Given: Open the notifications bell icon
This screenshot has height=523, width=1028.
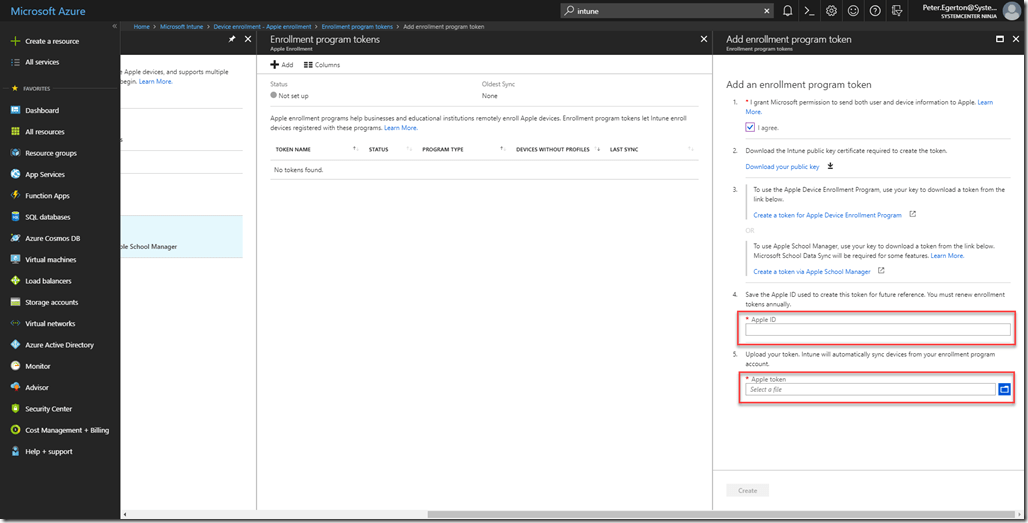Looking at the screenshot, I should click(788, 11).
